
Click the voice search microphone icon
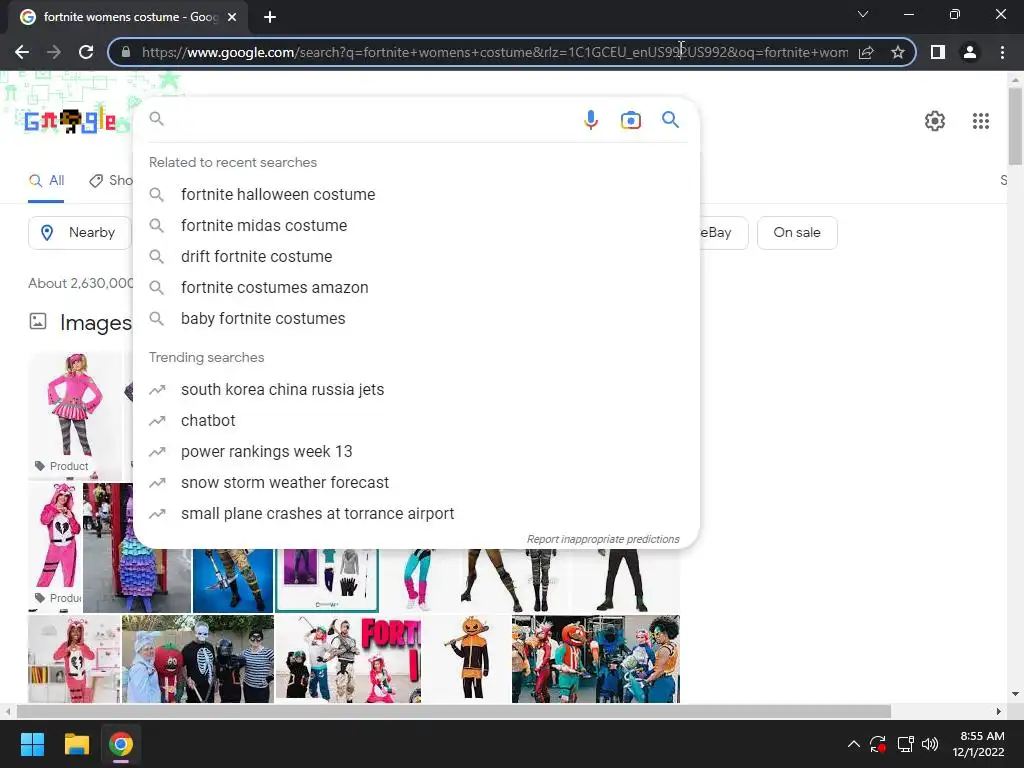[590, 120]
